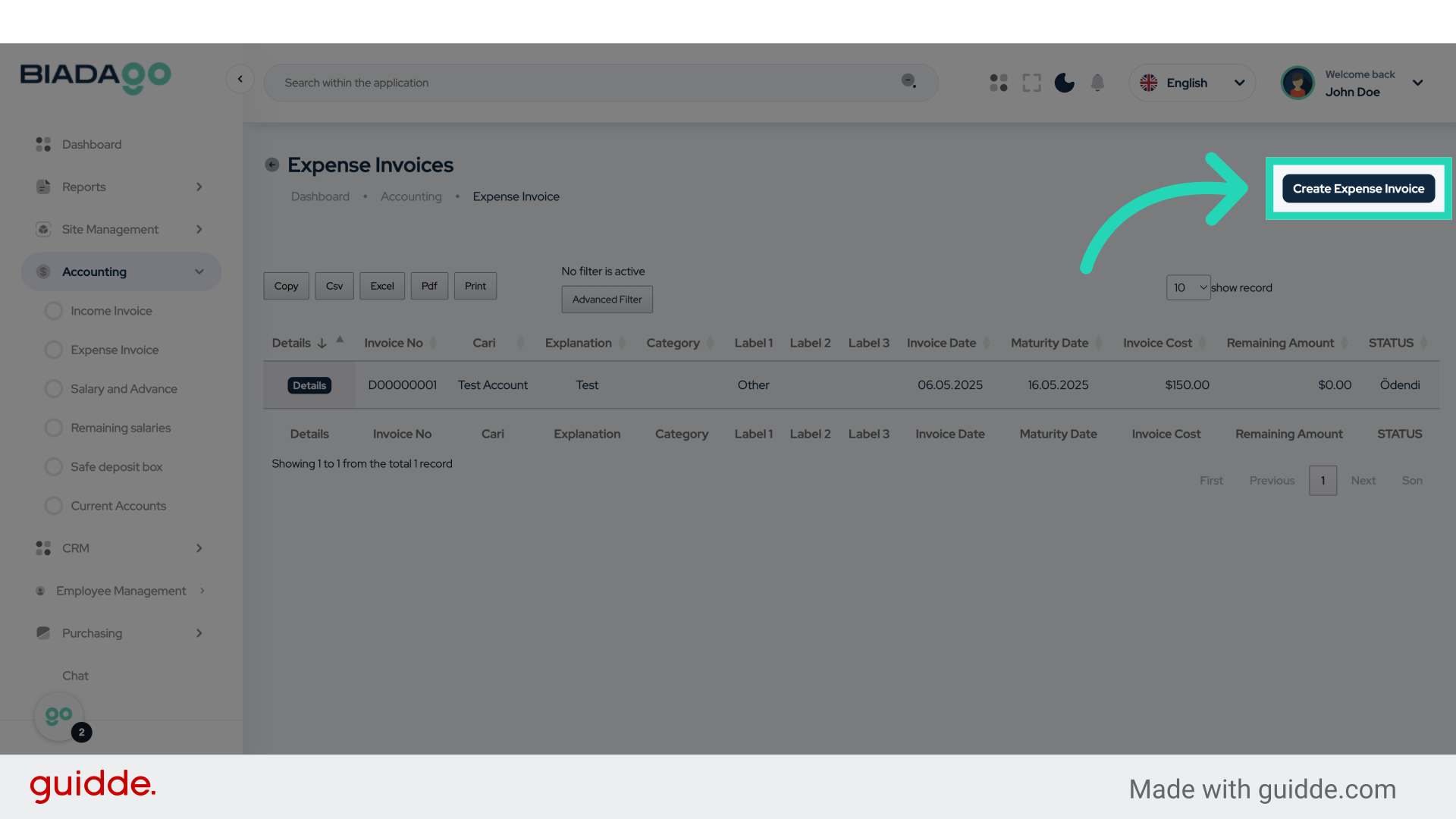Click the Create Expense Invoice button

[1357, 189]
